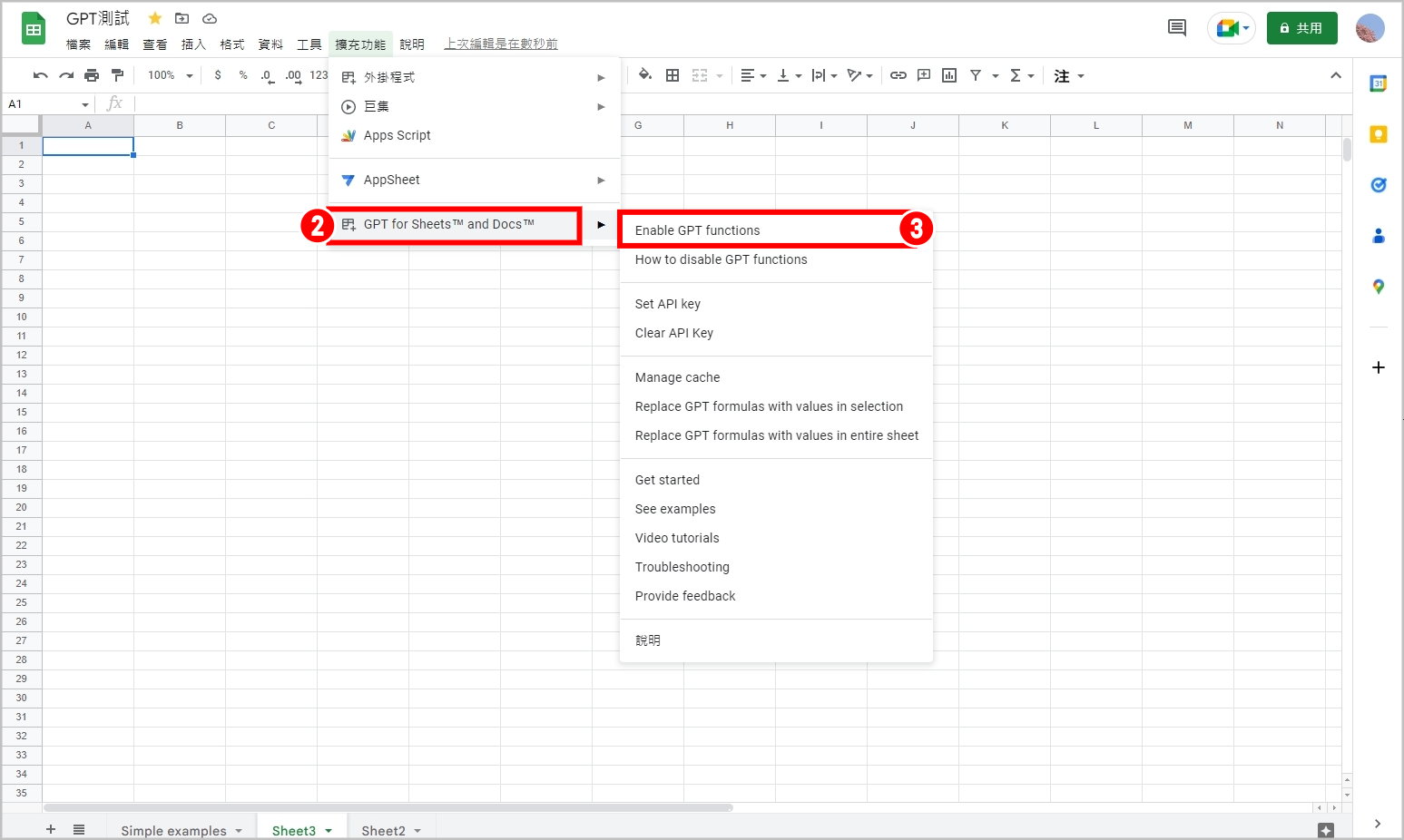Image resolution: width=1404 pixels, height=840 pixels.
Task: Open Google Maps side panel
Action: pyautogui.click(x=1379, y=287)
